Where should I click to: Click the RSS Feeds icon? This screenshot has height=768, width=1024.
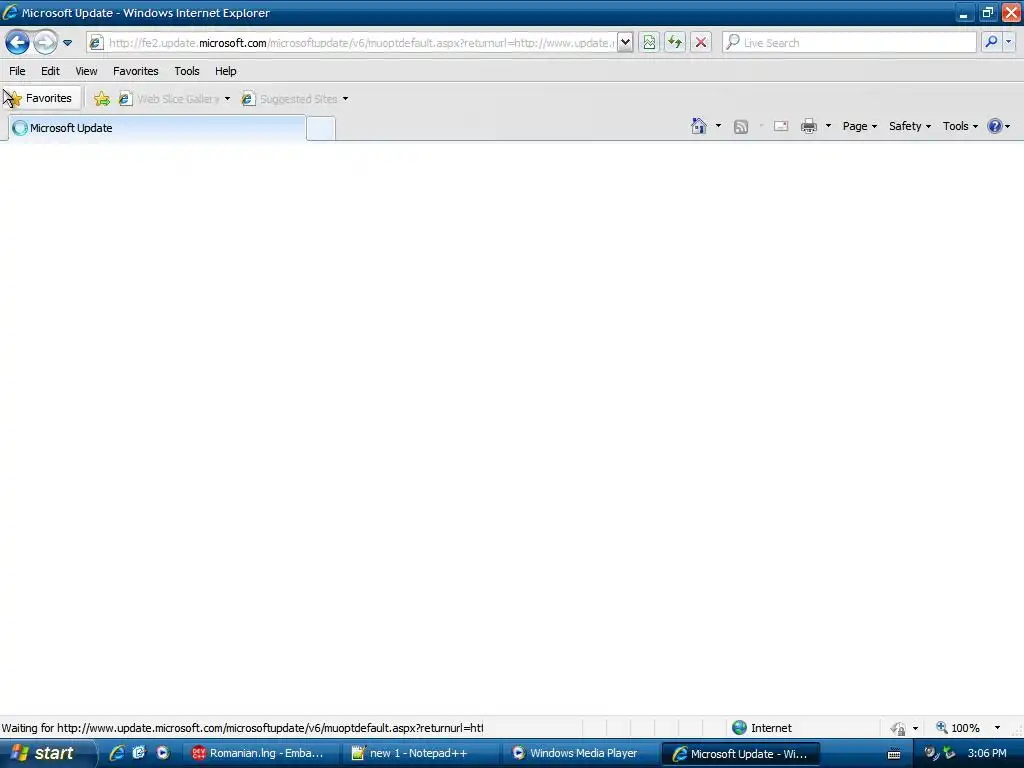pos(741,127)
